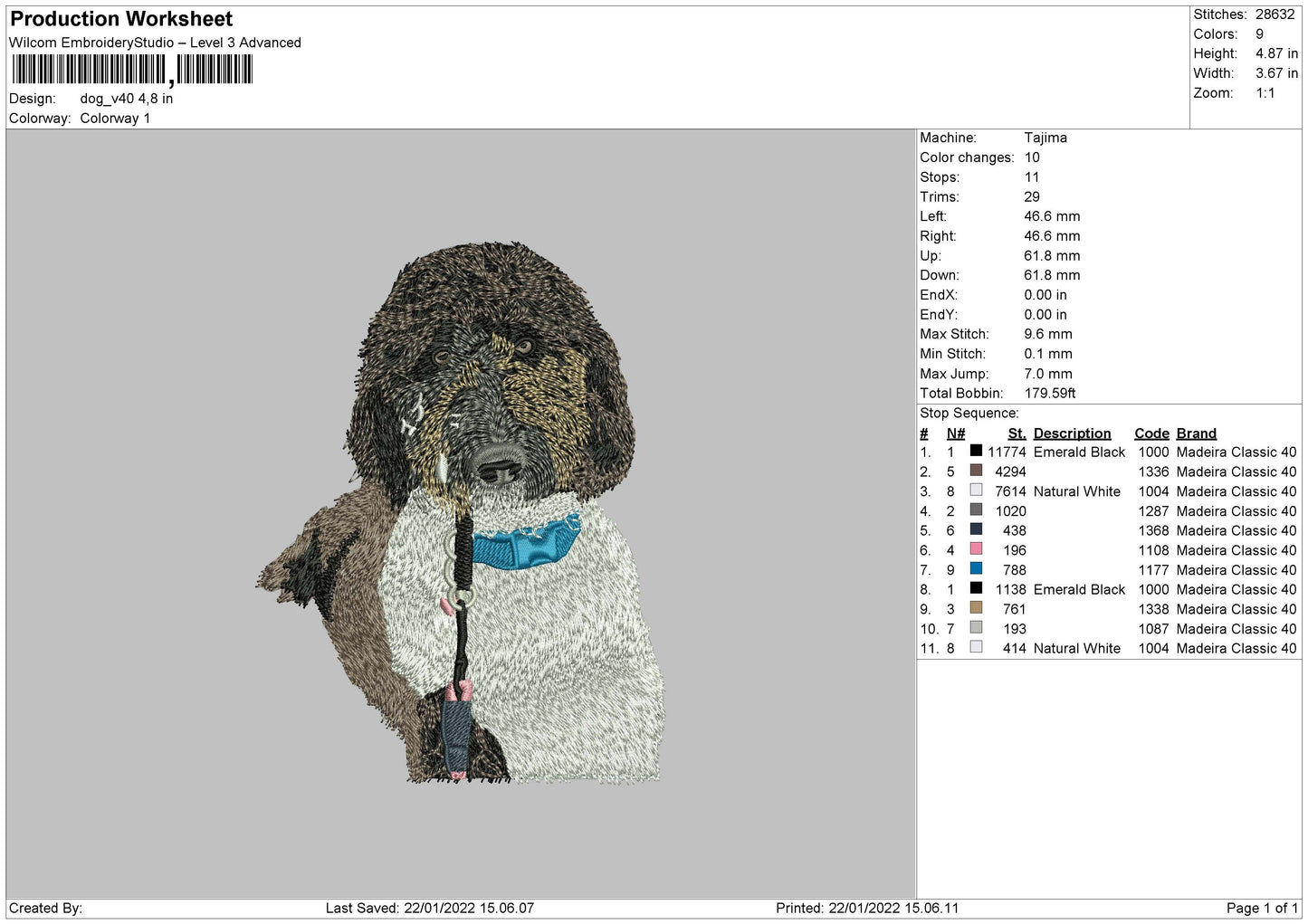Click thread code 1087
The image size is (1308, 924).
[1153, 629]
